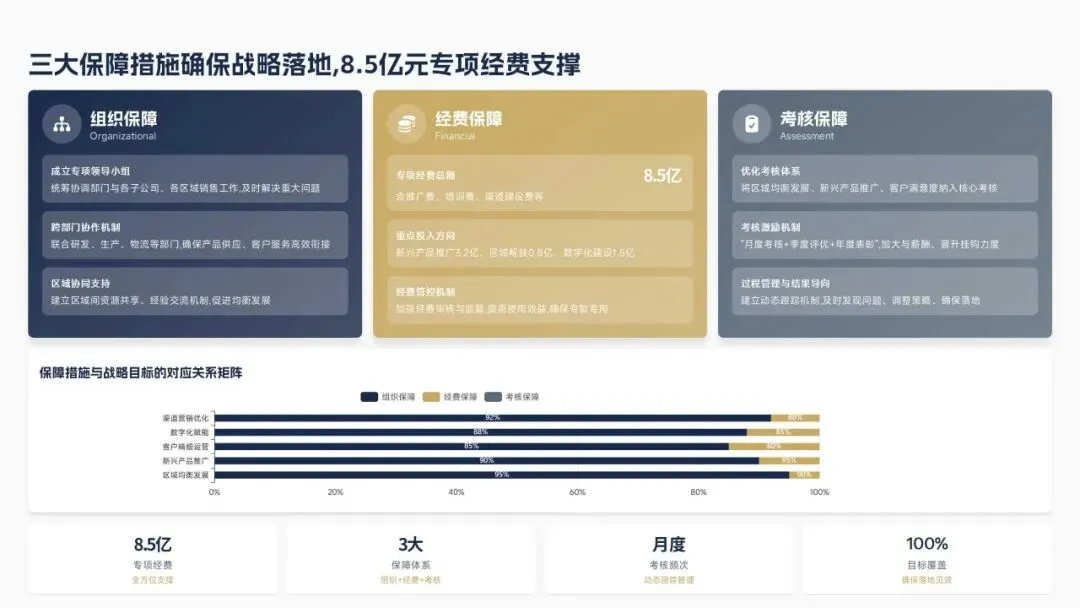The height and width of the screenshot is (608, 1080).
Task: Select the 区域协同支持 card
Action: 195,292
